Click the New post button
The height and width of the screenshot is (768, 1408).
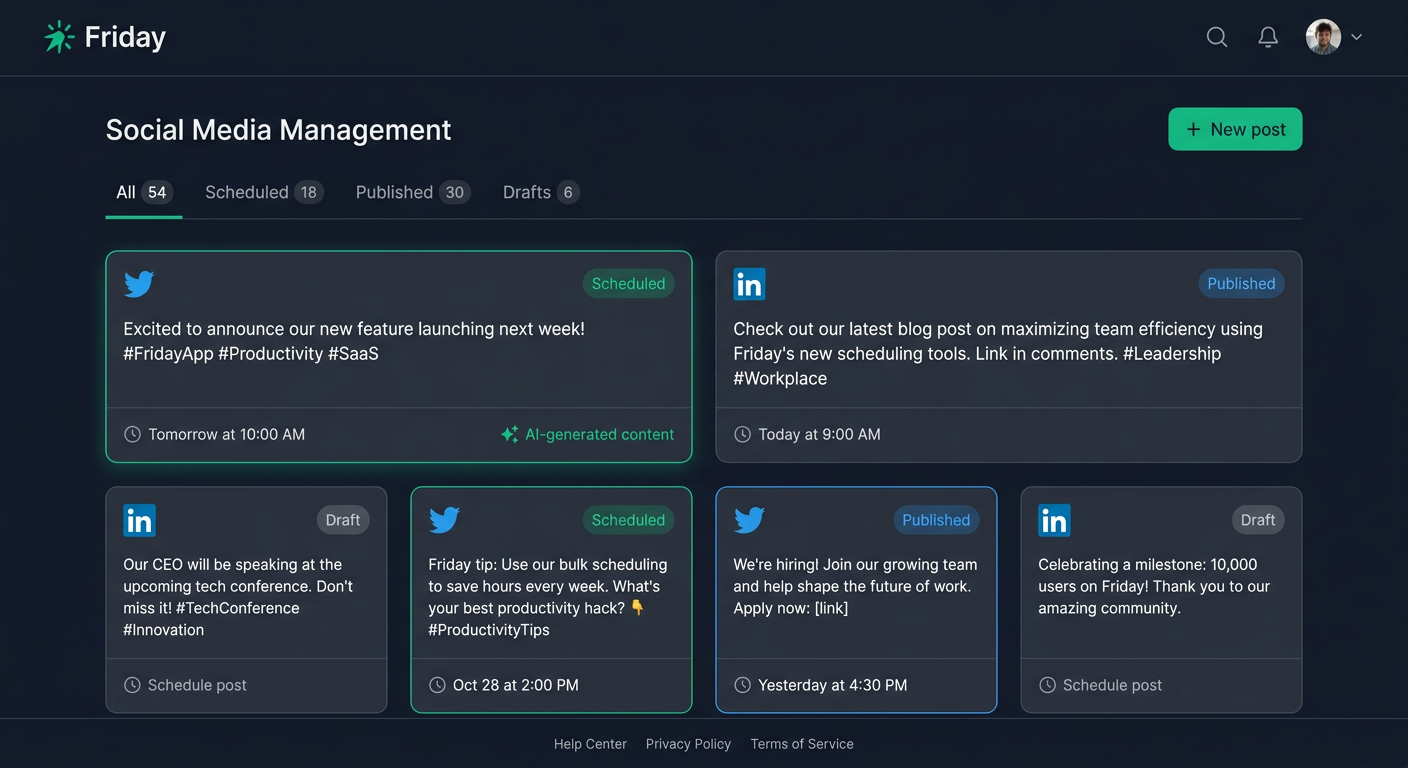tap(1235, 129)
